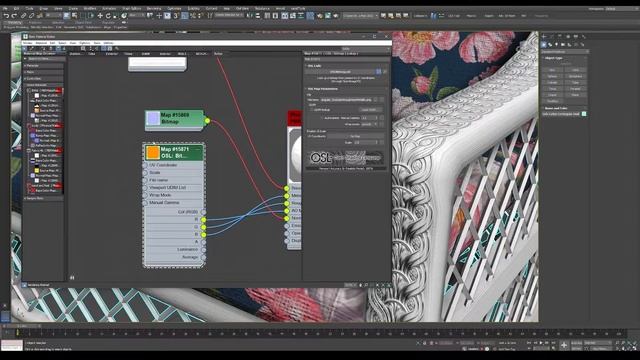Open the Modifiers menu
Image resolution: width=640 pixels, height=360 pixels.
point(90,8)
